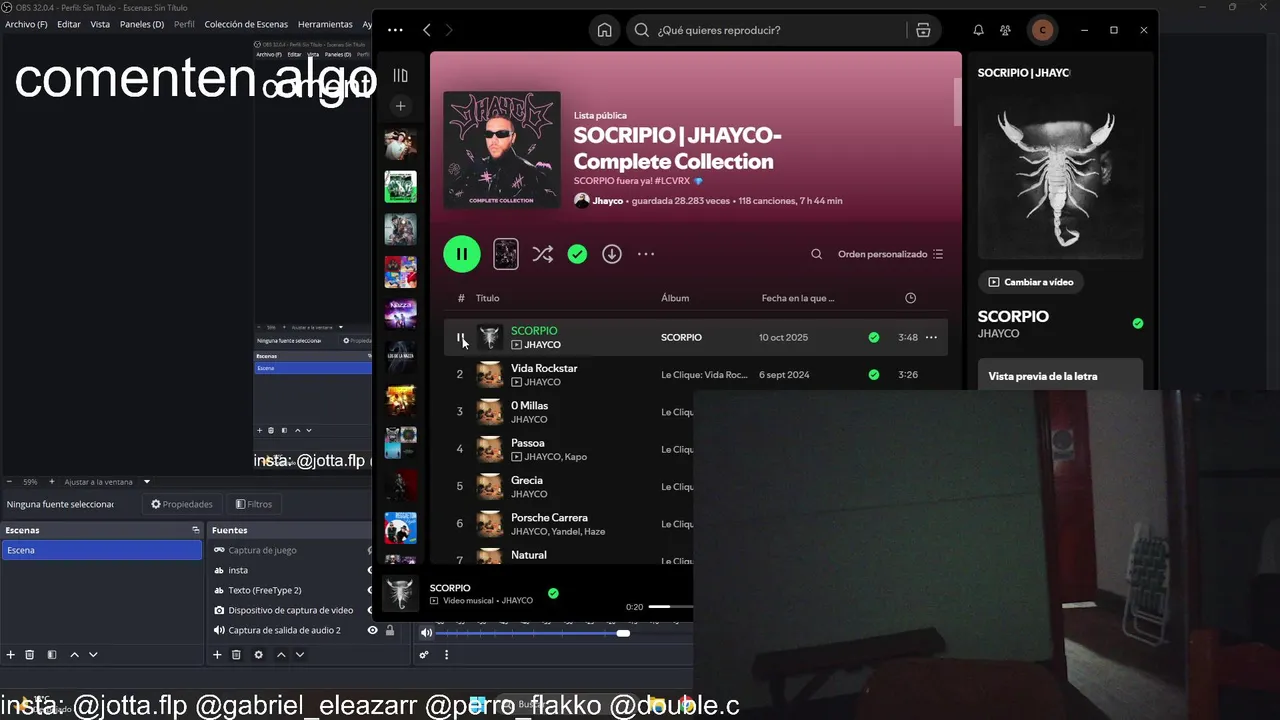Toggle saved check in right SCORPIO panel
The image size is (1280, 720).
point(1137,323)
